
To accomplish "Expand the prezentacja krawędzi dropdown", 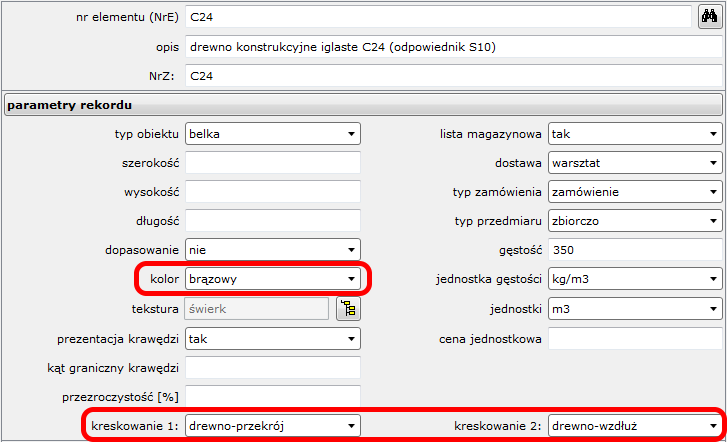I will click(272, 338).
